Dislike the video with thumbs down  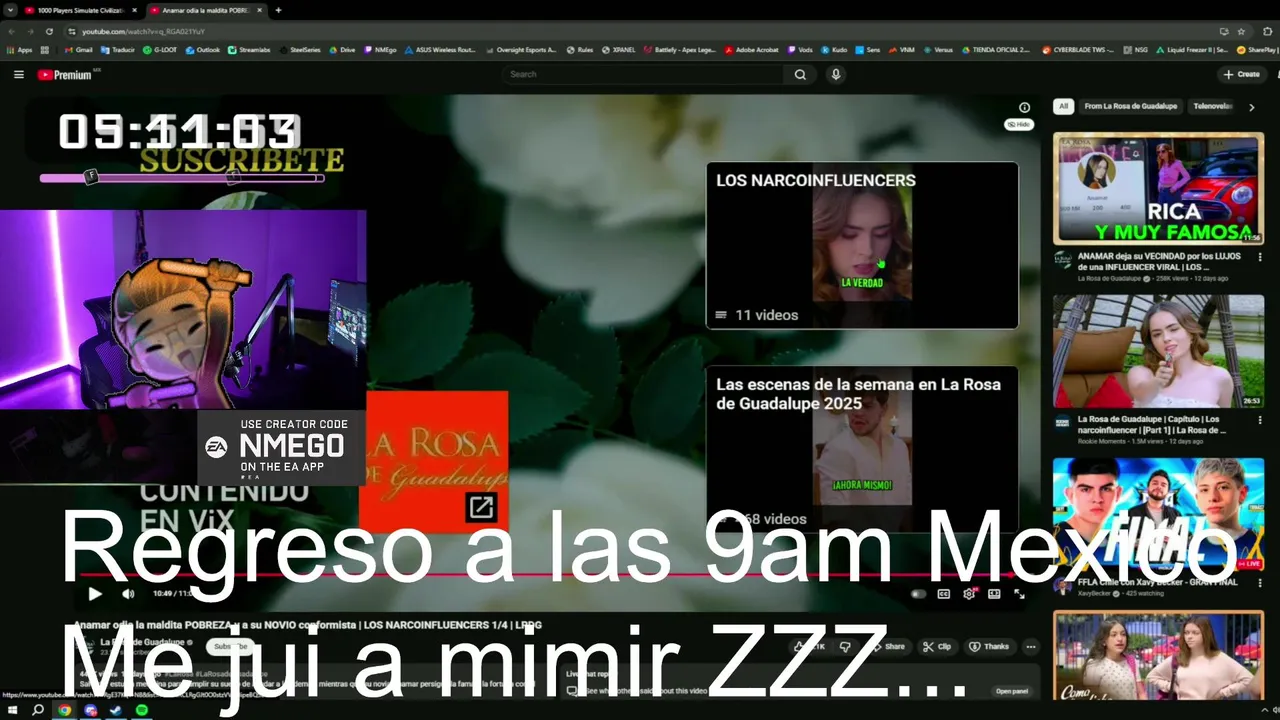tap(846, 647)
